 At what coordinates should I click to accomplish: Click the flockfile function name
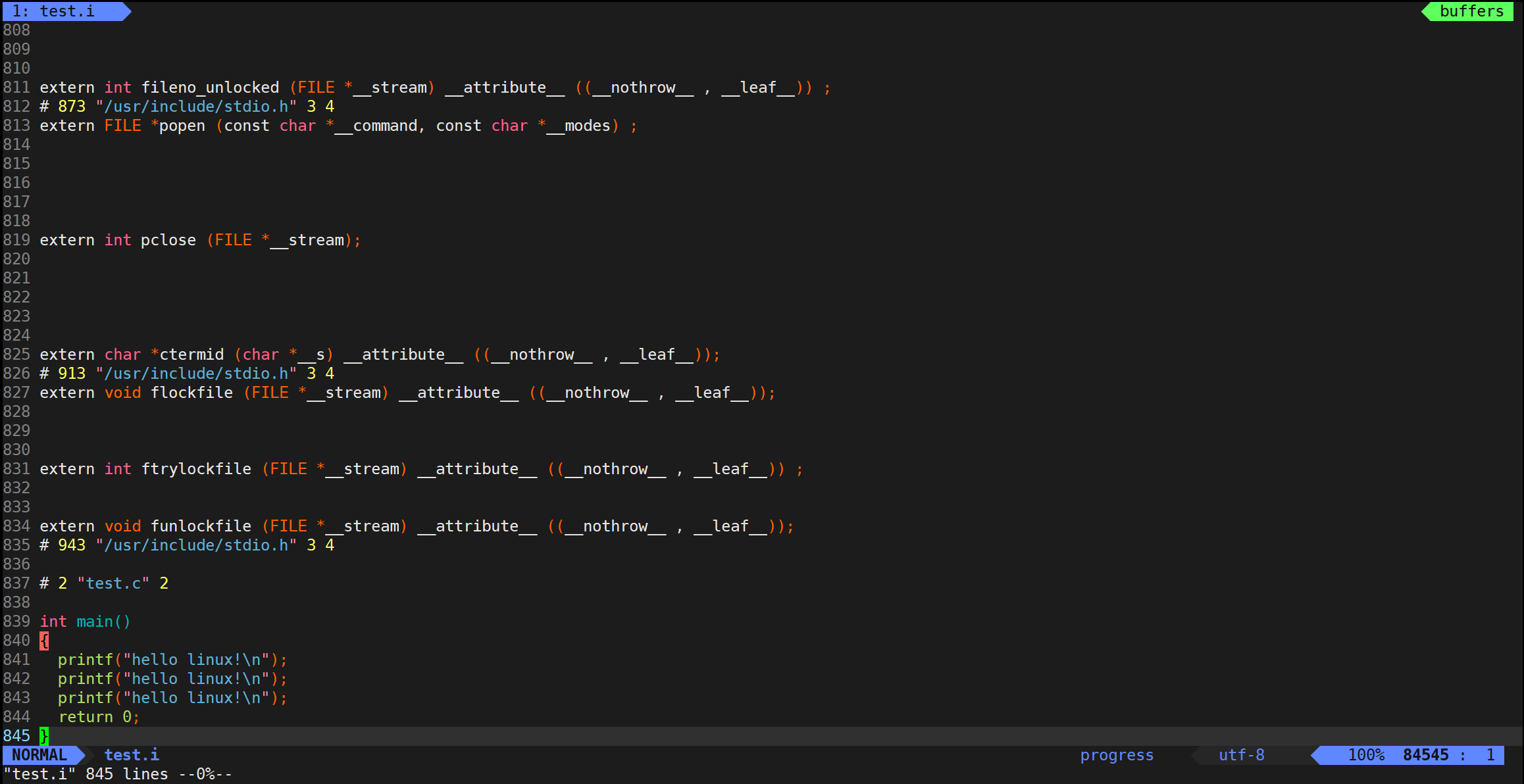191,393
